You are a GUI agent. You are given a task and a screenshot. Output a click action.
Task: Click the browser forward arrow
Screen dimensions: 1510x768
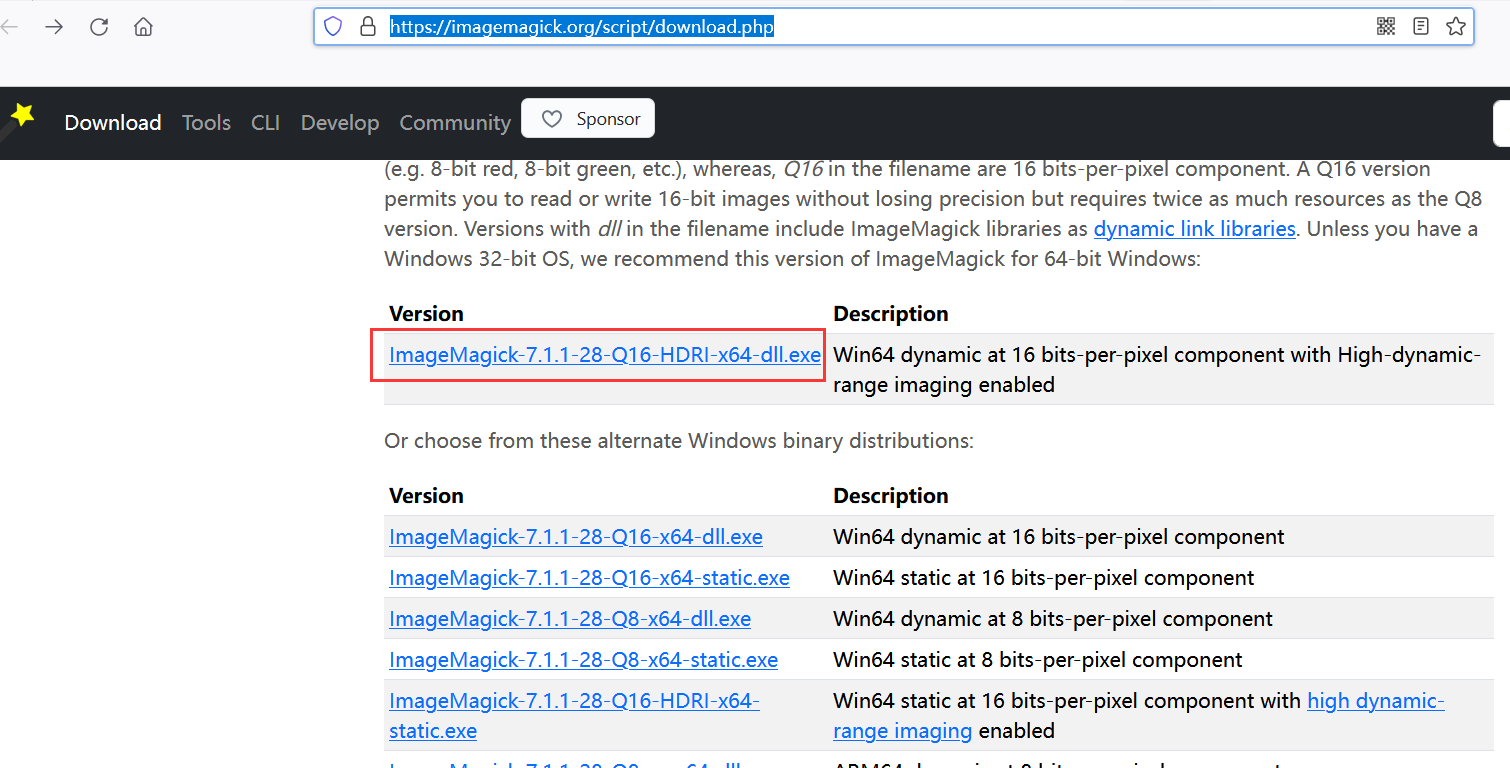pyautogui.click(x=54, y=27)
